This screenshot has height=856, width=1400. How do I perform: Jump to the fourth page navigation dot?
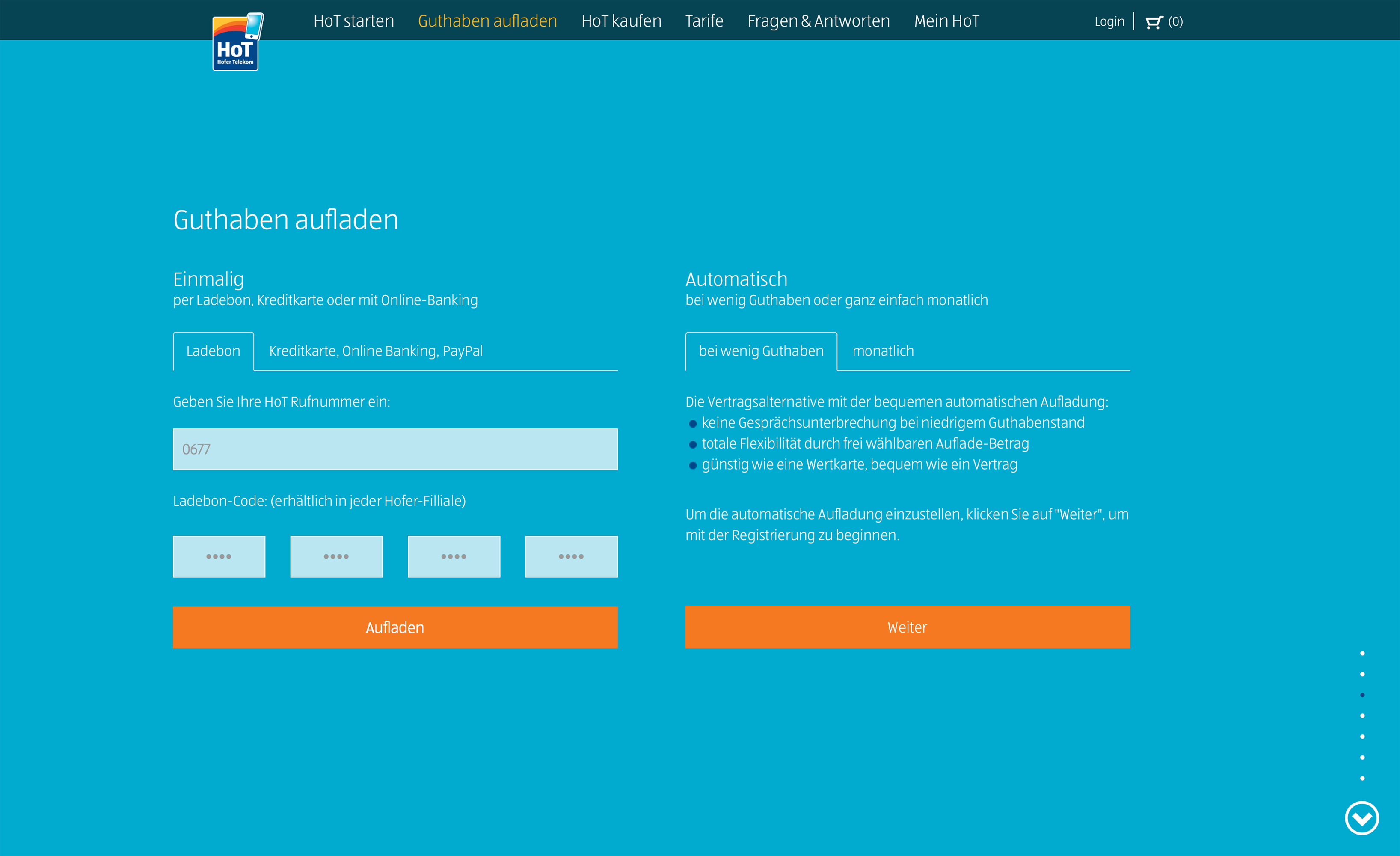click(x=1362, y=716)
